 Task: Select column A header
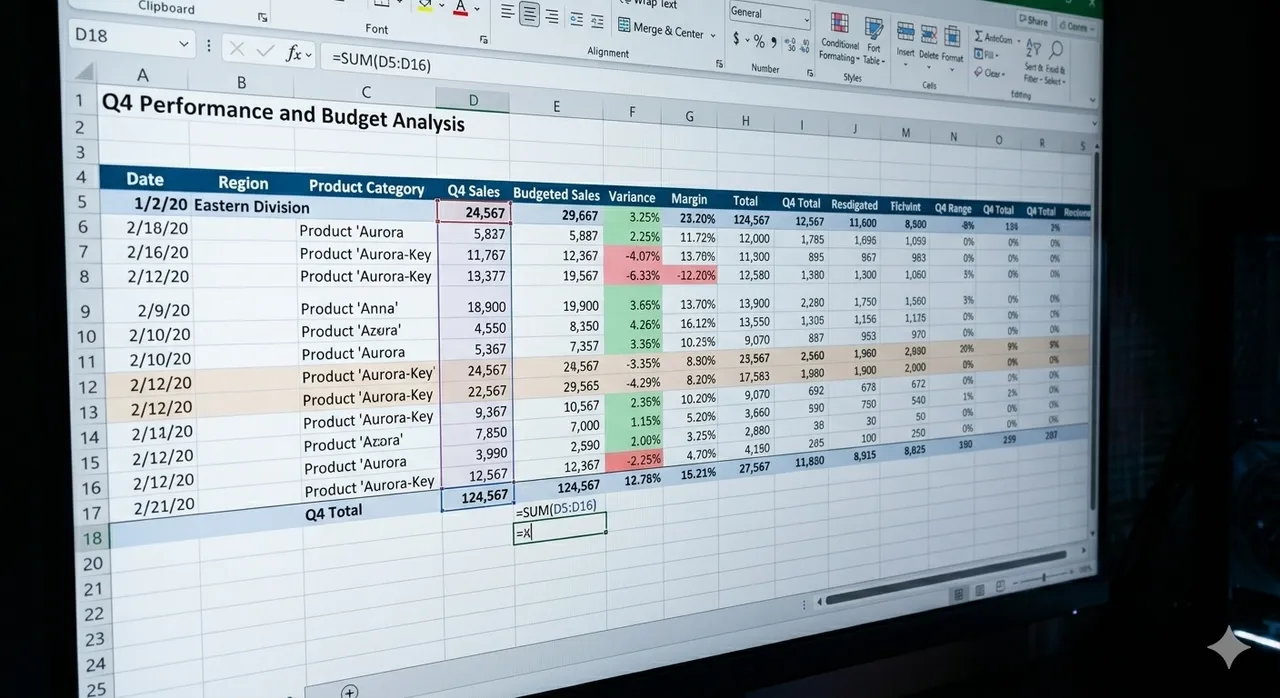[x=143, y=75]
